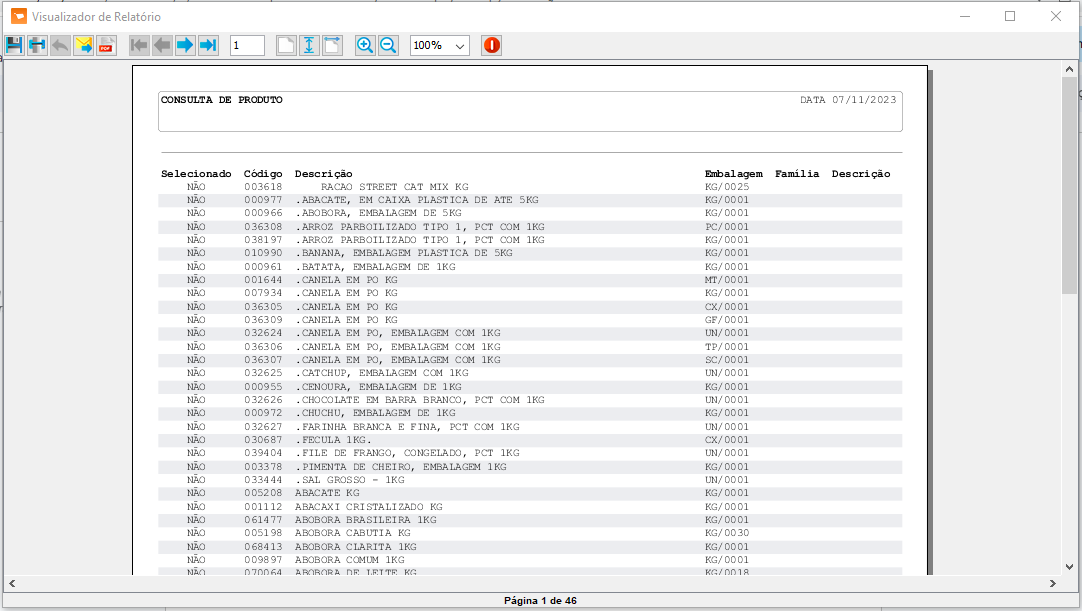Send the report by email icon
1082x611 pixels.
pos(84,45)
